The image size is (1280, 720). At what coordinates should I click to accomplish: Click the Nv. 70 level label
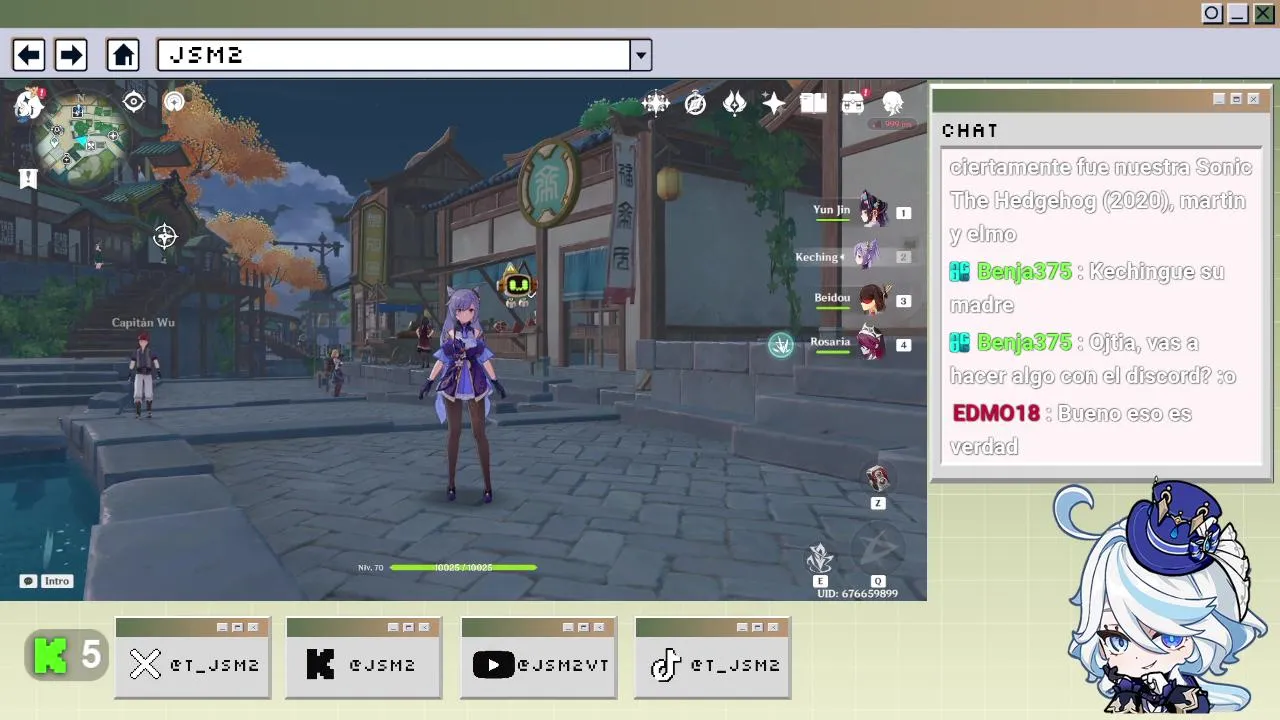[370, 567]
